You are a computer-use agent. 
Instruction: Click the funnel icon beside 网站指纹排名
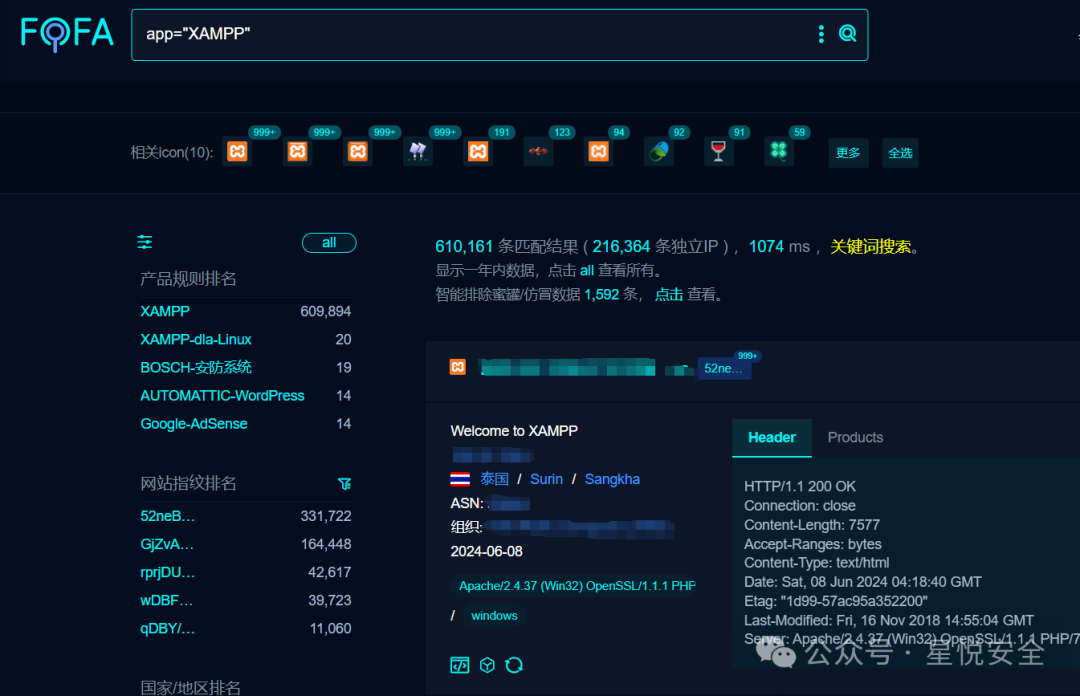click(x=345, y=484)
